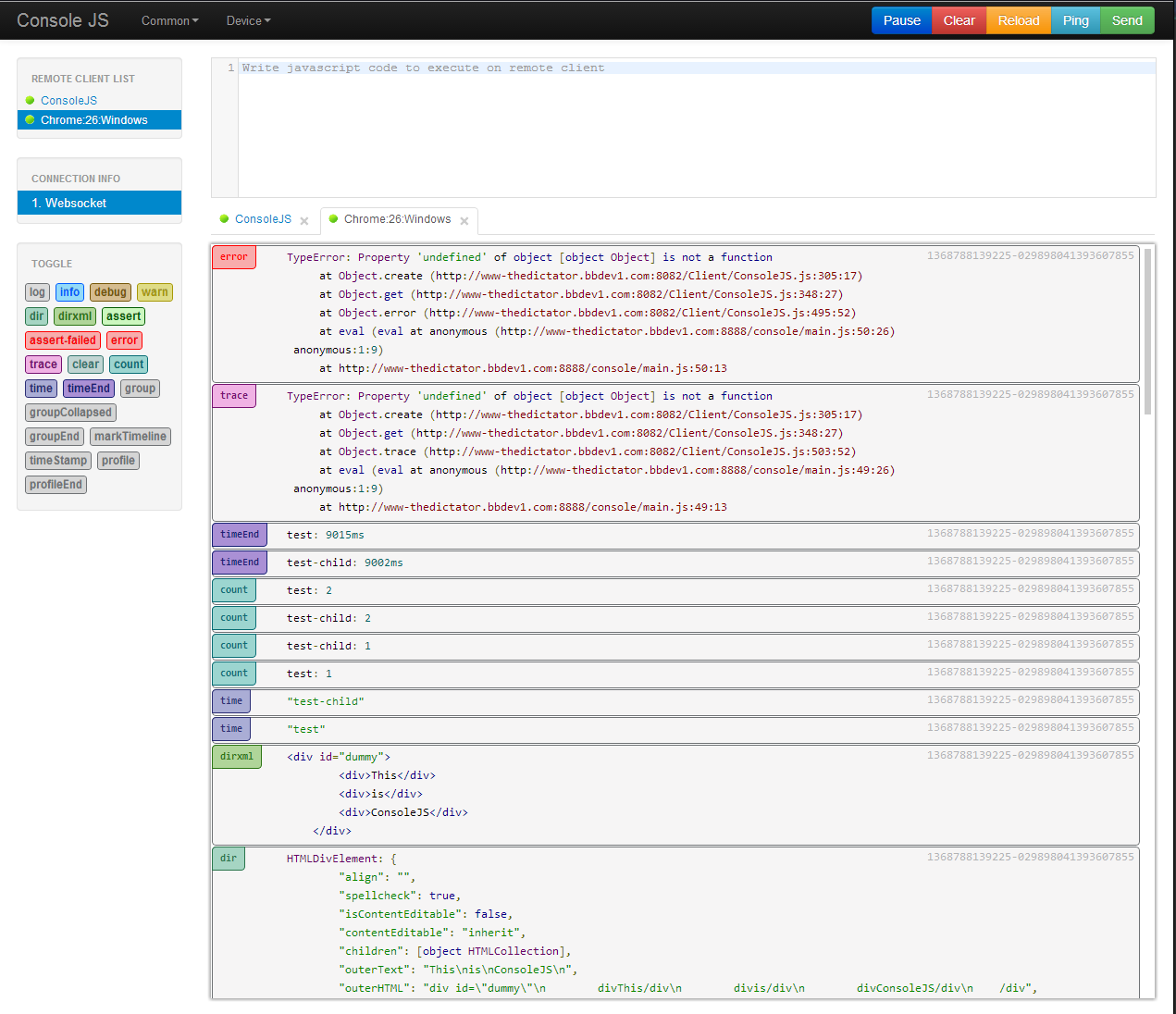Click the green status dot beside the ConsoleJS tab
The width and height of the screenshot is (1176, 1014).
pyautogui.click(x=224, y=219)
